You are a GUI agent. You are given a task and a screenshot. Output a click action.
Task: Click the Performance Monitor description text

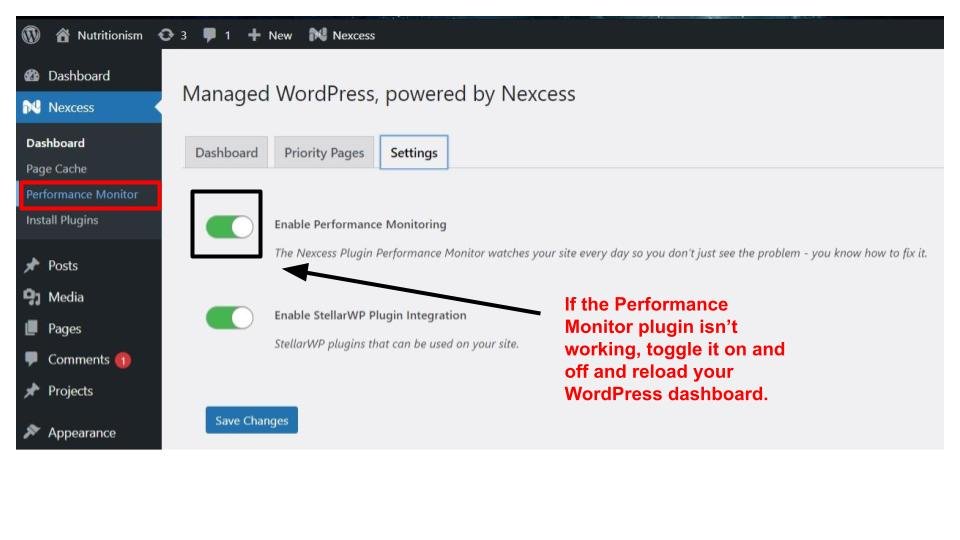click(601, 253)
